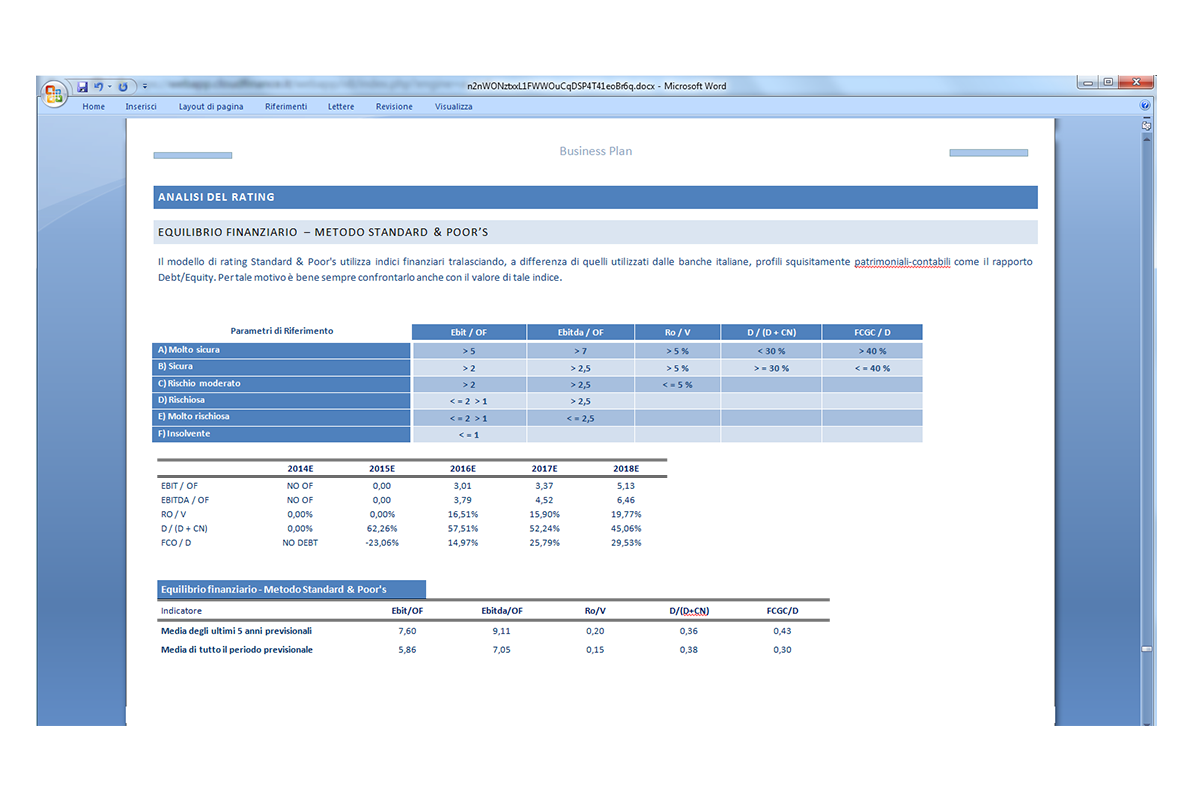Click the 'Ebitda / OF' blue column header
The width and height of the screenshot is (1193, 800).
tap(581, 333)
